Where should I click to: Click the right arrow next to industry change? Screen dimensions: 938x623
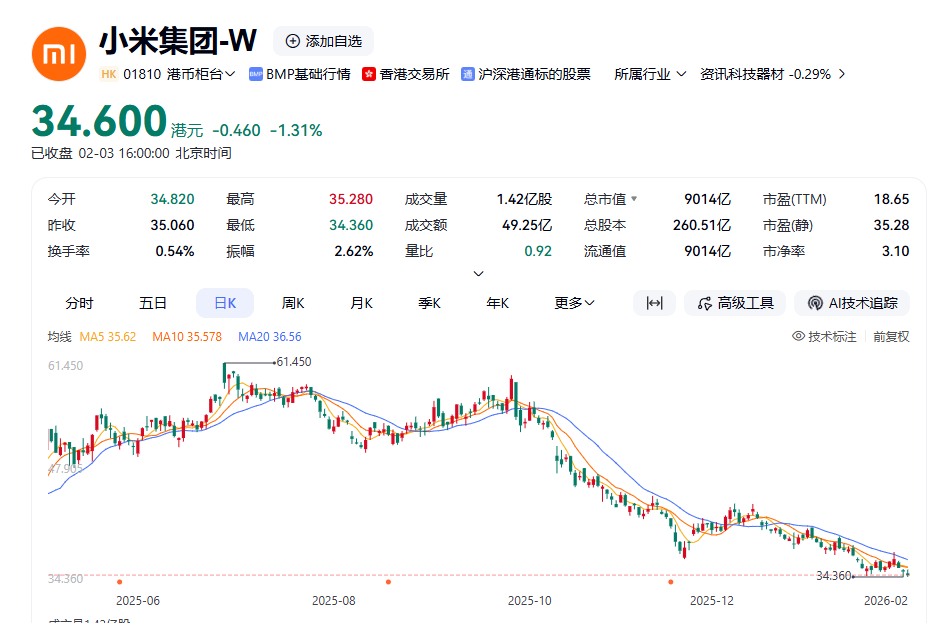coord(842,74)
